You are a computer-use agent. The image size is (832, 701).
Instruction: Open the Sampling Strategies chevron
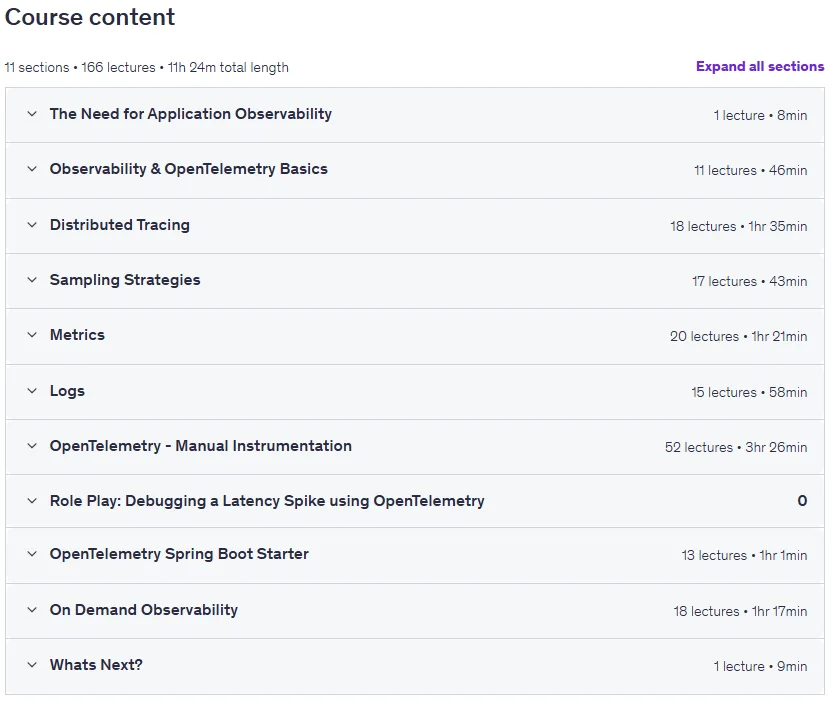click(x=32, y=280)
